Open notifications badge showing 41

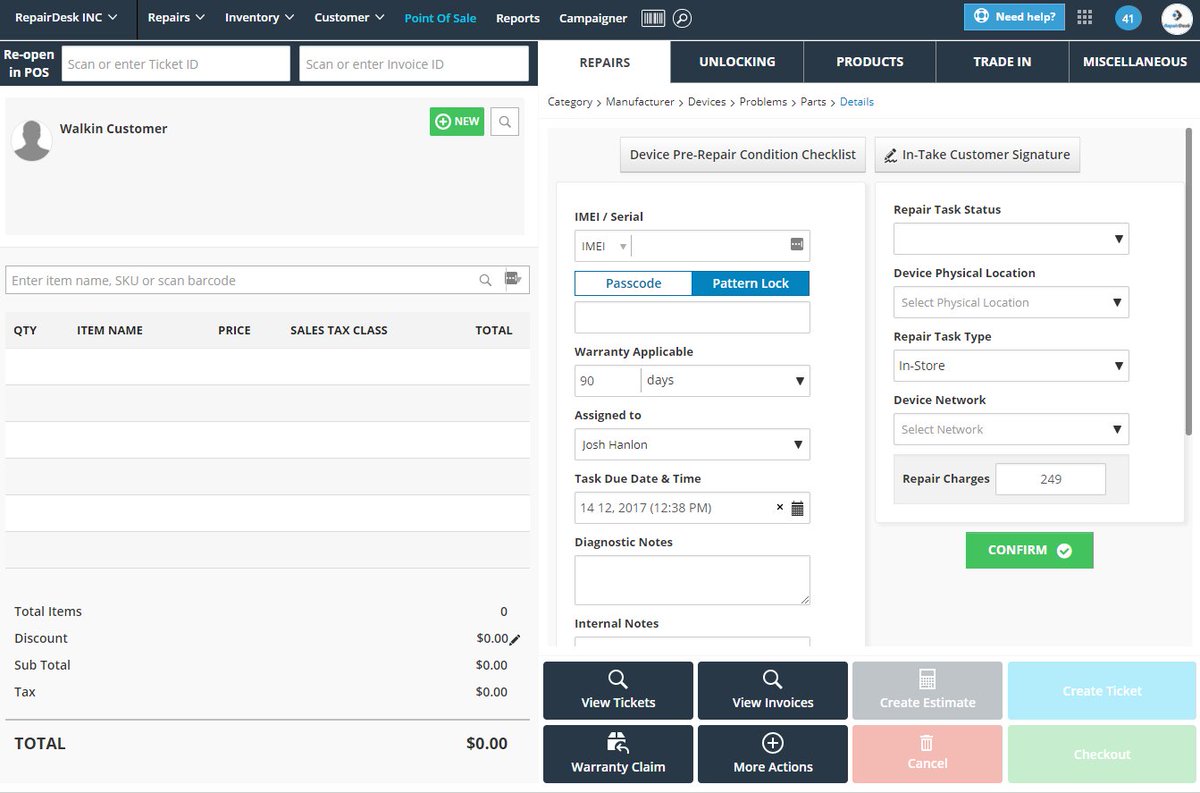point(1128,18)
